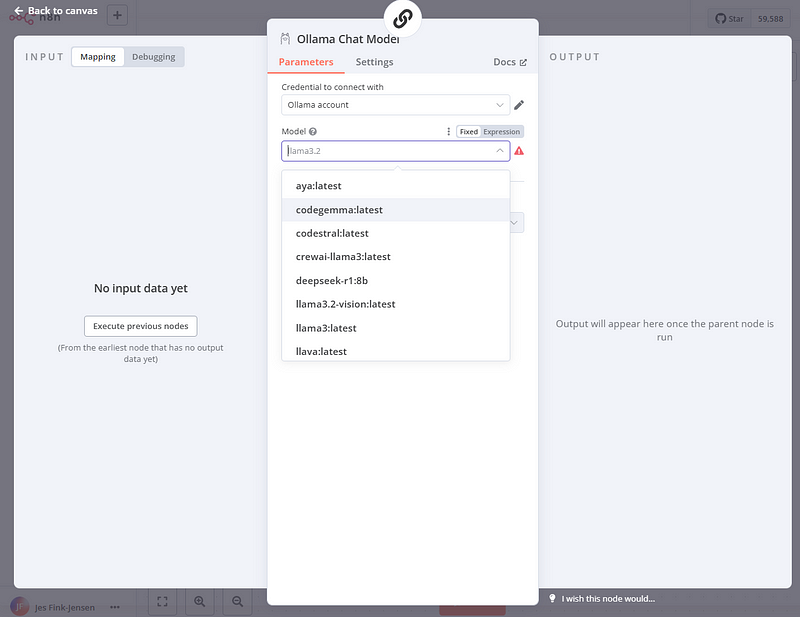Choose crewai-llama3:latest from the model list
The width and height of the screenshot is (800, 617).
(x=395, y=257)
